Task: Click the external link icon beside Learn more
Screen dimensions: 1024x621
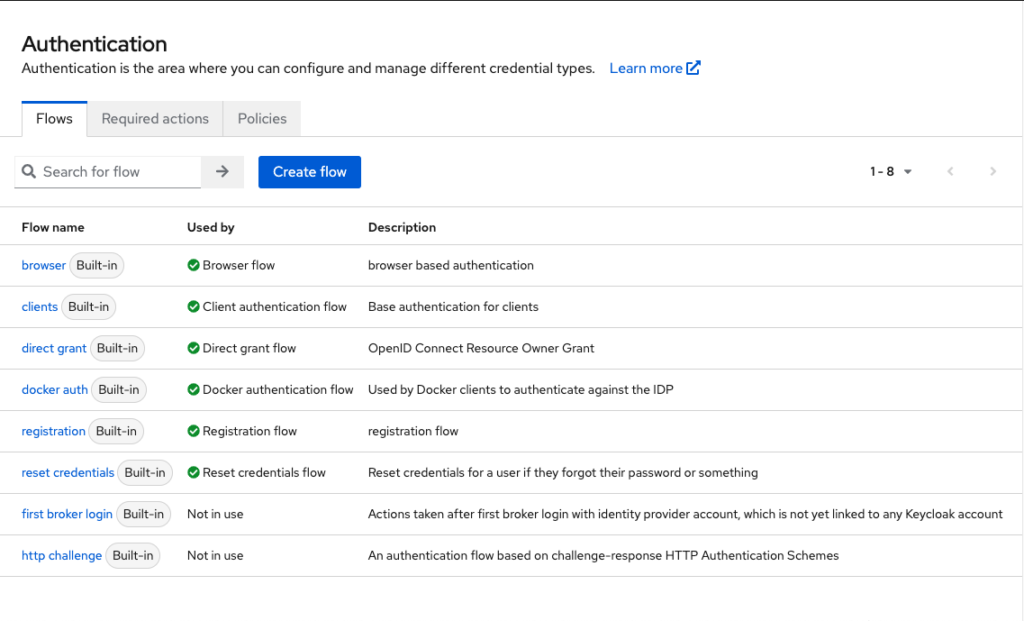Action: pyautogui.click(x=694, y=68)
